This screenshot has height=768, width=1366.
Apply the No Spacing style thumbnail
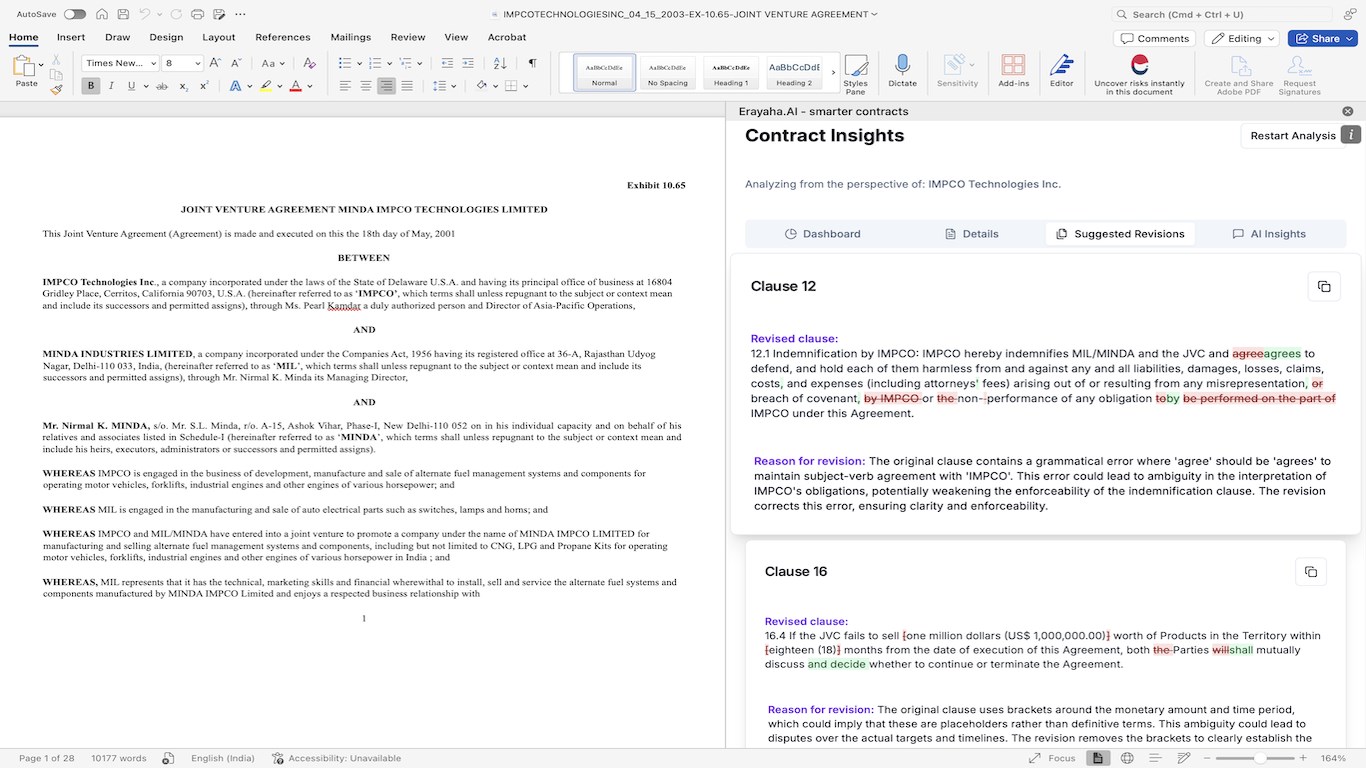coord(667,72)
